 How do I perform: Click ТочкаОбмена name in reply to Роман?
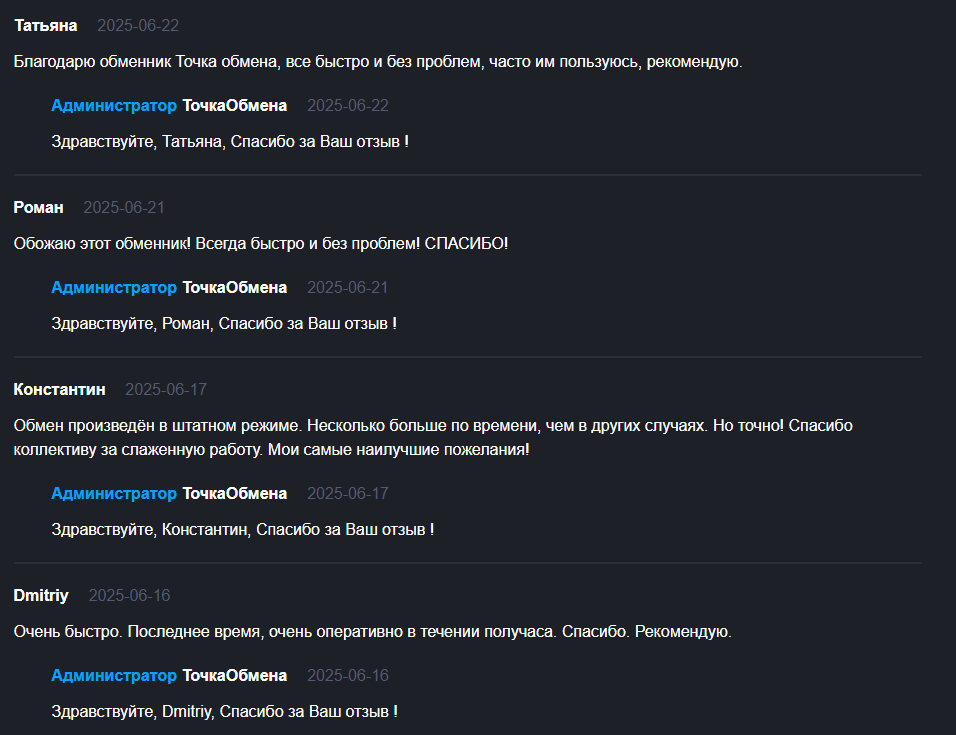coord(235,288)
